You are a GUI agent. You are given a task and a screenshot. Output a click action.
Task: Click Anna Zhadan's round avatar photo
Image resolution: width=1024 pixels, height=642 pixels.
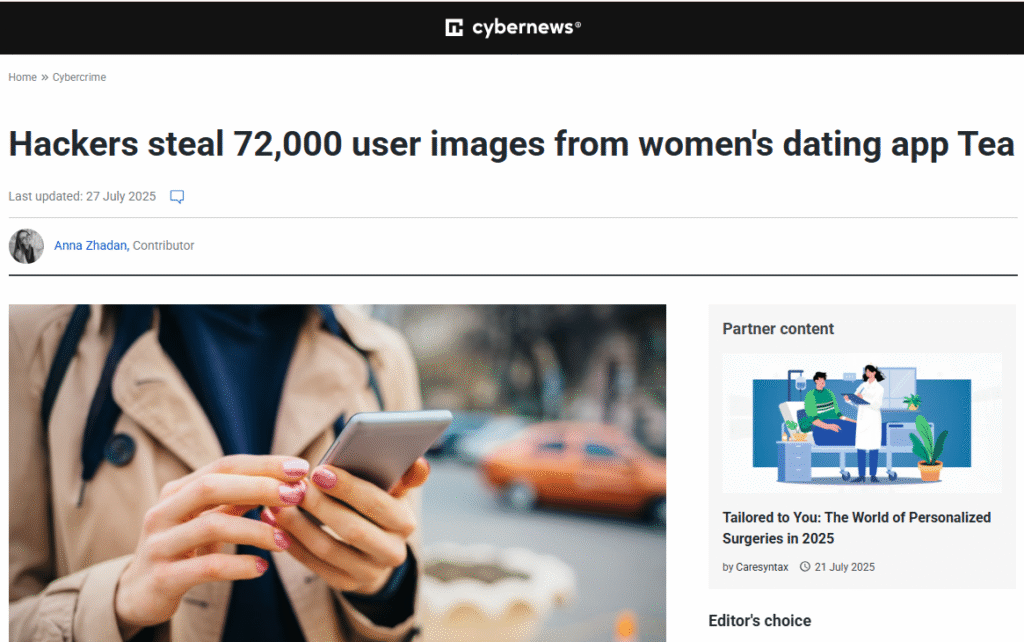(26, 246)
